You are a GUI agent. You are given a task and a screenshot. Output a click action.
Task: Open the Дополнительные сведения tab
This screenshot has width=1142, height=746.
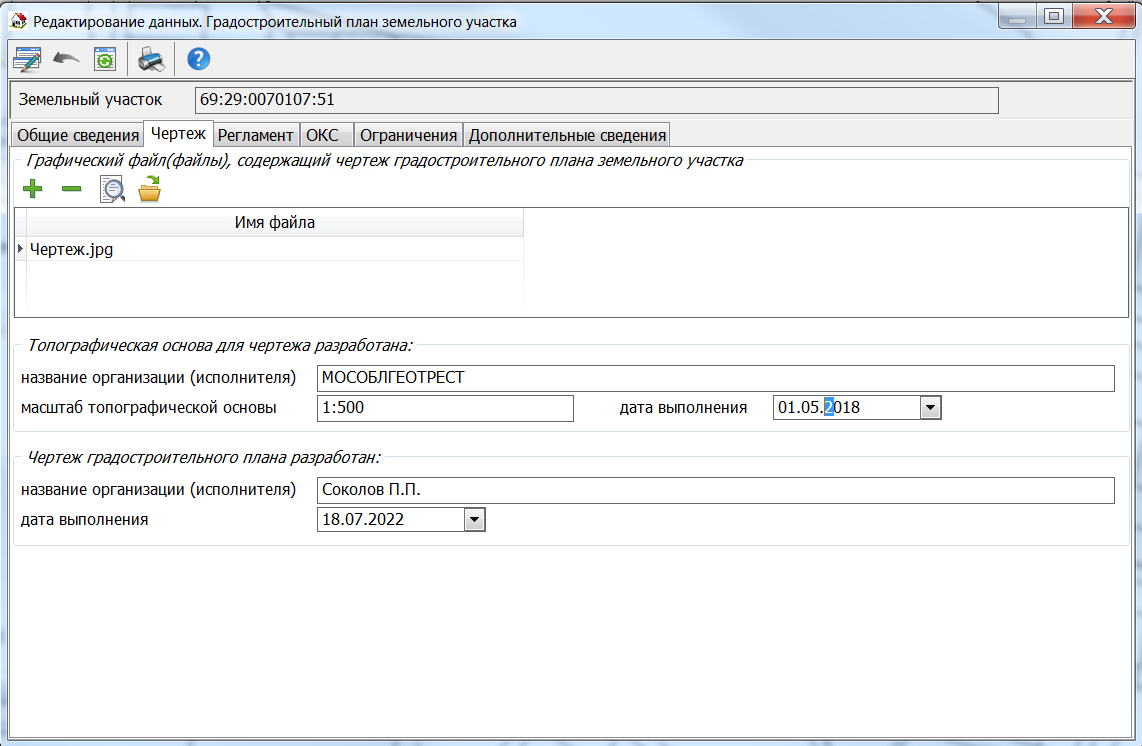[567, 135]
